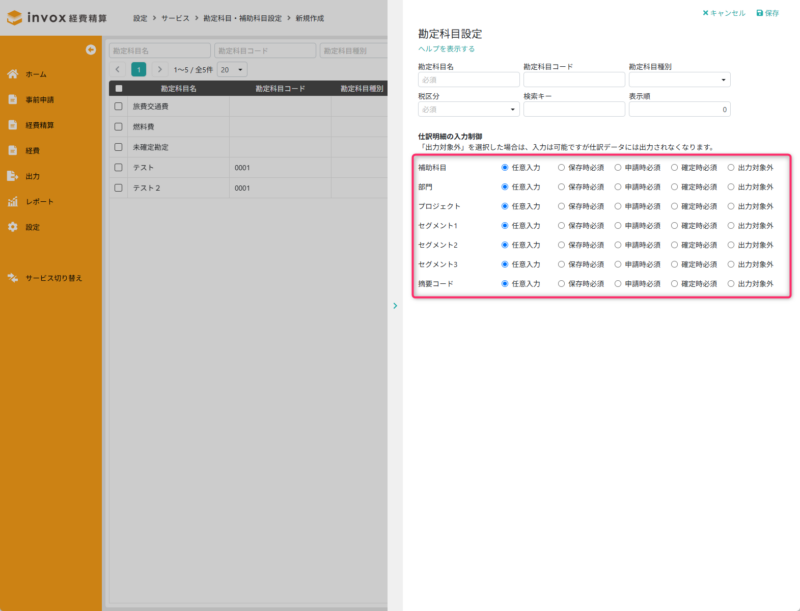Open the 事前申請 sidebar icon
The height and width of the screenshot is (611, 800).
pyautogui.click(x=12, y=100)
